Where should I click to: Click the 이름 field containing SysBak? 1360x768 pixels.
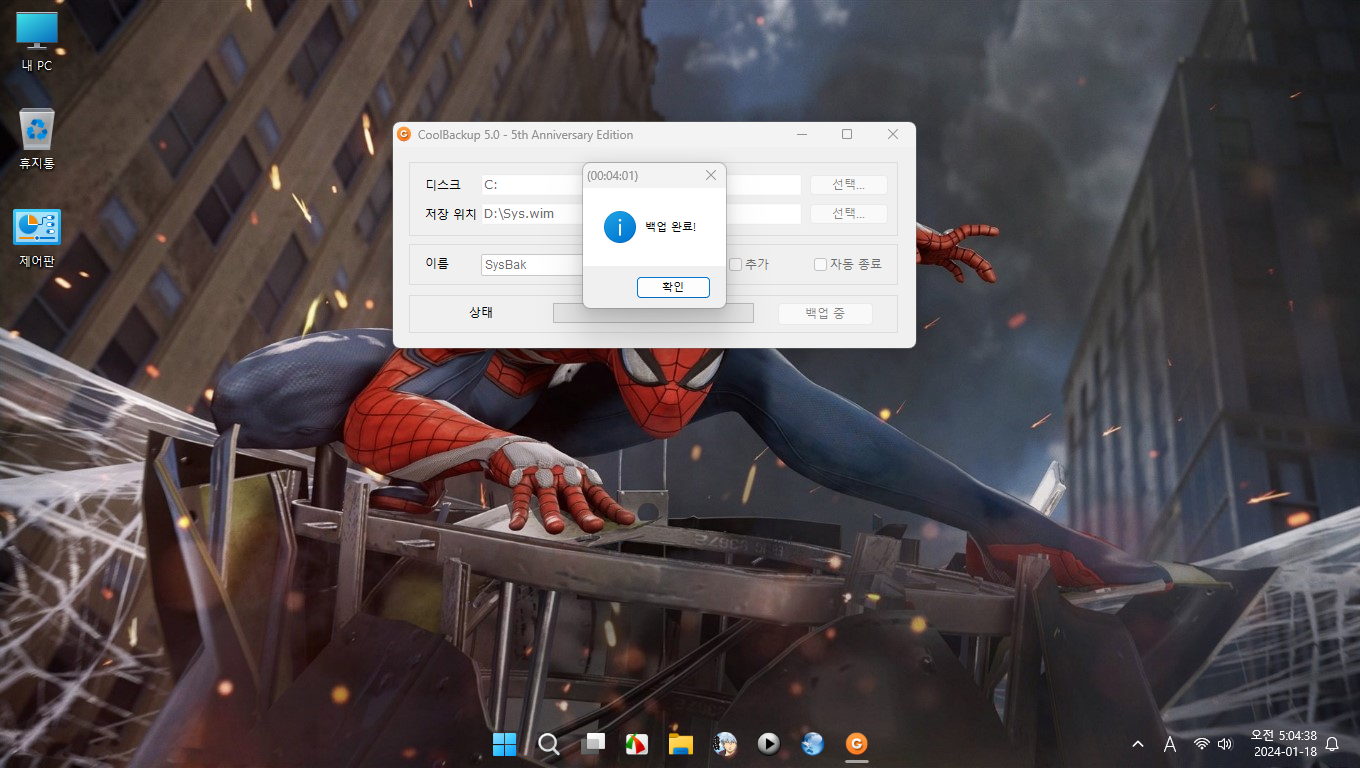pyautogui.click(x=532, y=265)
